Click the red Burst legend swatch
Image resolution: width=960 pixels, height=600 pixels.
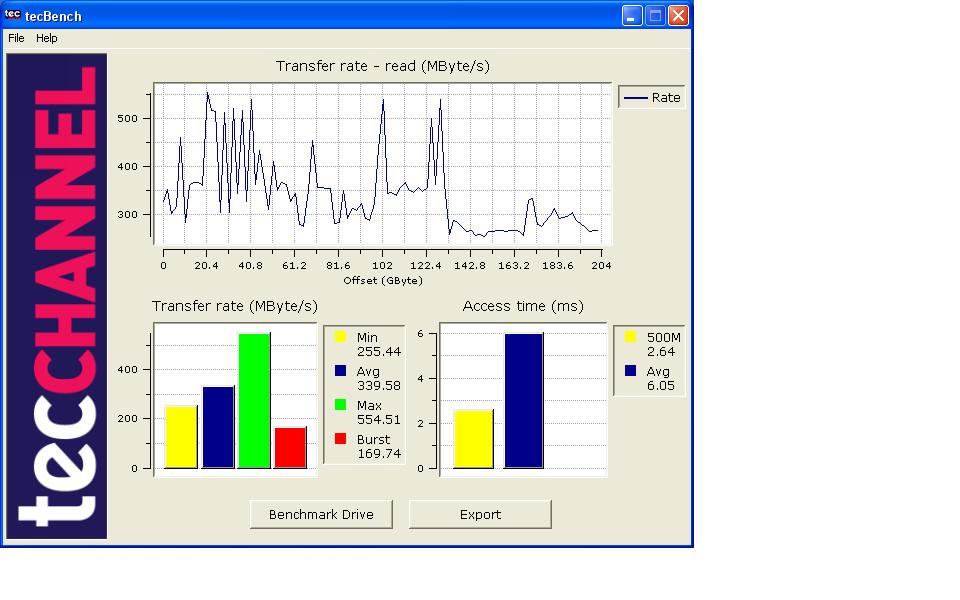[340, 438]
